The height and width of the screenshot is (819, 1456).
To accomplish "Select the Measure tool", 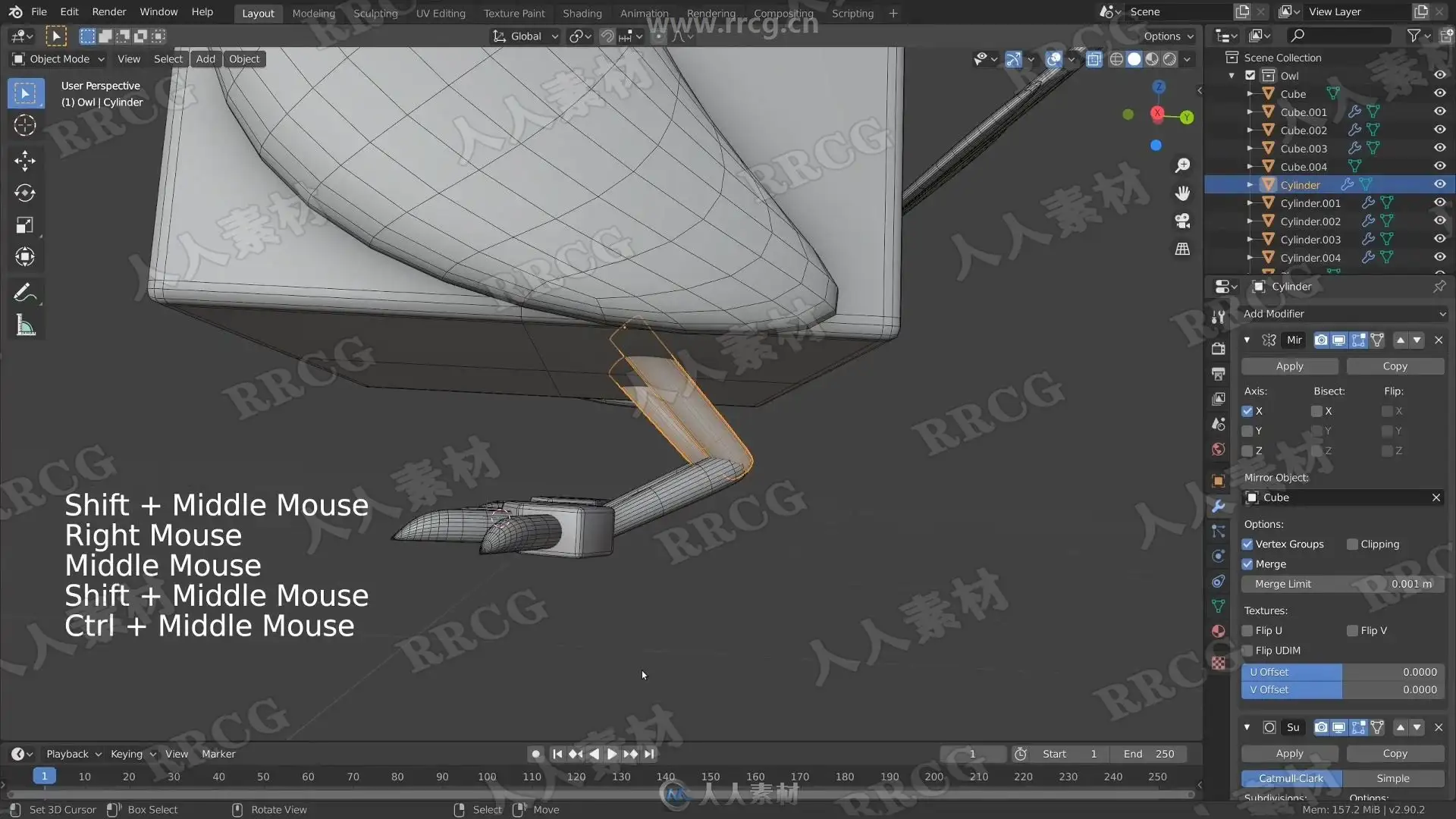I will [x=24, y=326].
